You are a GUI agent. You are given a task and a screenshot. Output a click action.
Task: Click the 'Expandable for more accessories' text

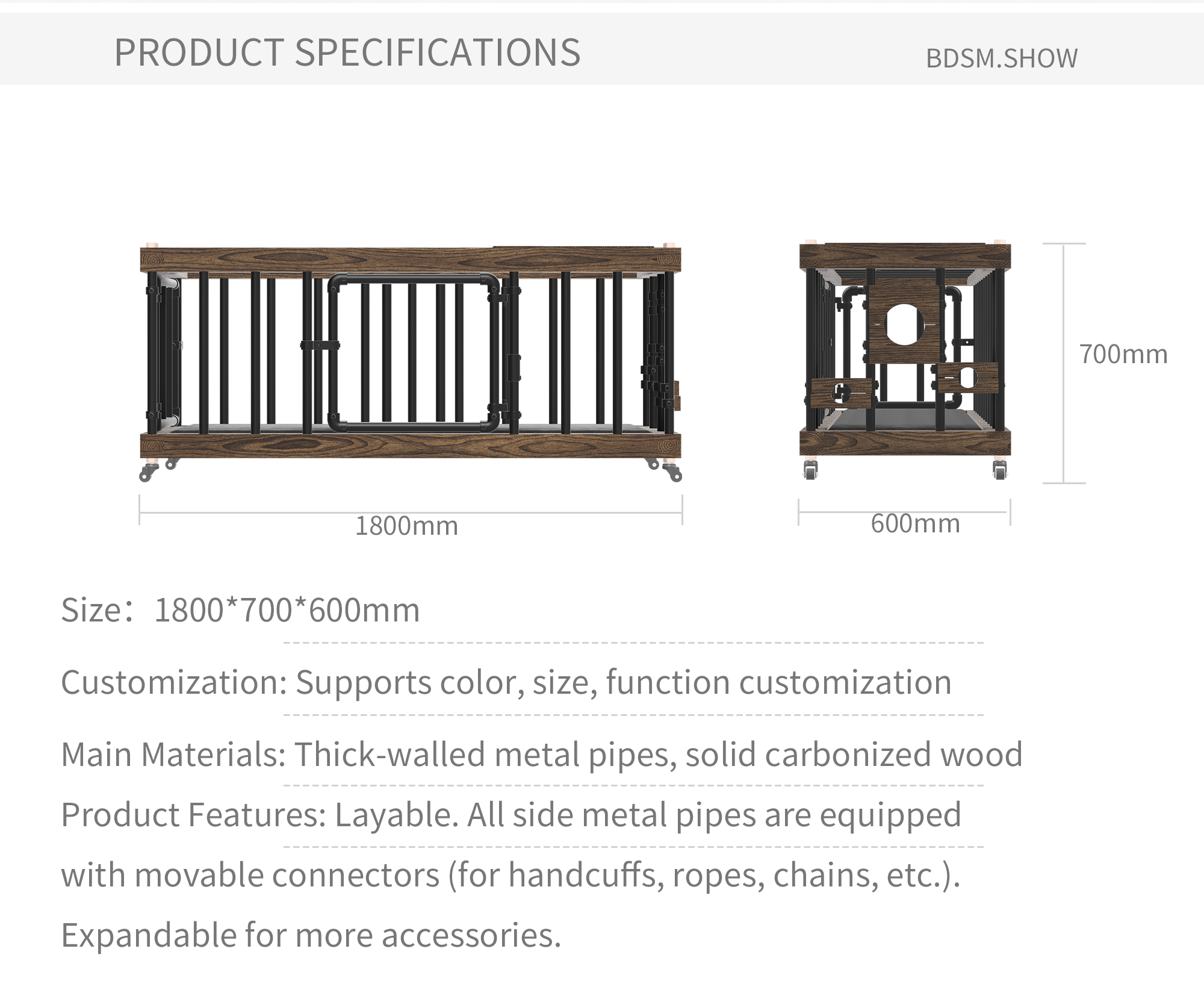311,935
